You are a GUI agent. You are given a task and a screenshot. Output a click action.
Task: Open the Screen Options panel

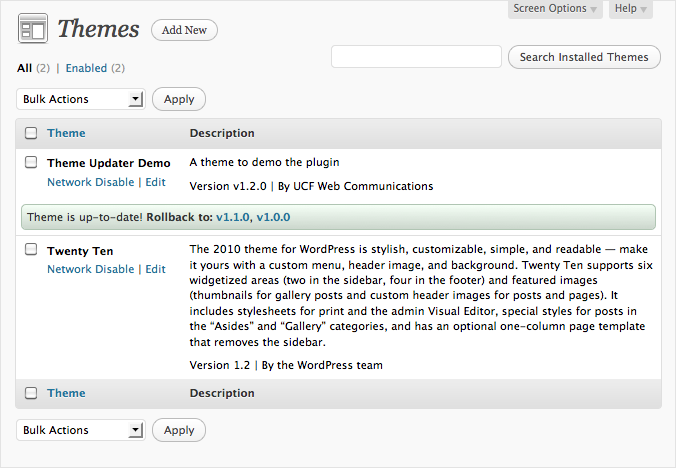[555, 9]
